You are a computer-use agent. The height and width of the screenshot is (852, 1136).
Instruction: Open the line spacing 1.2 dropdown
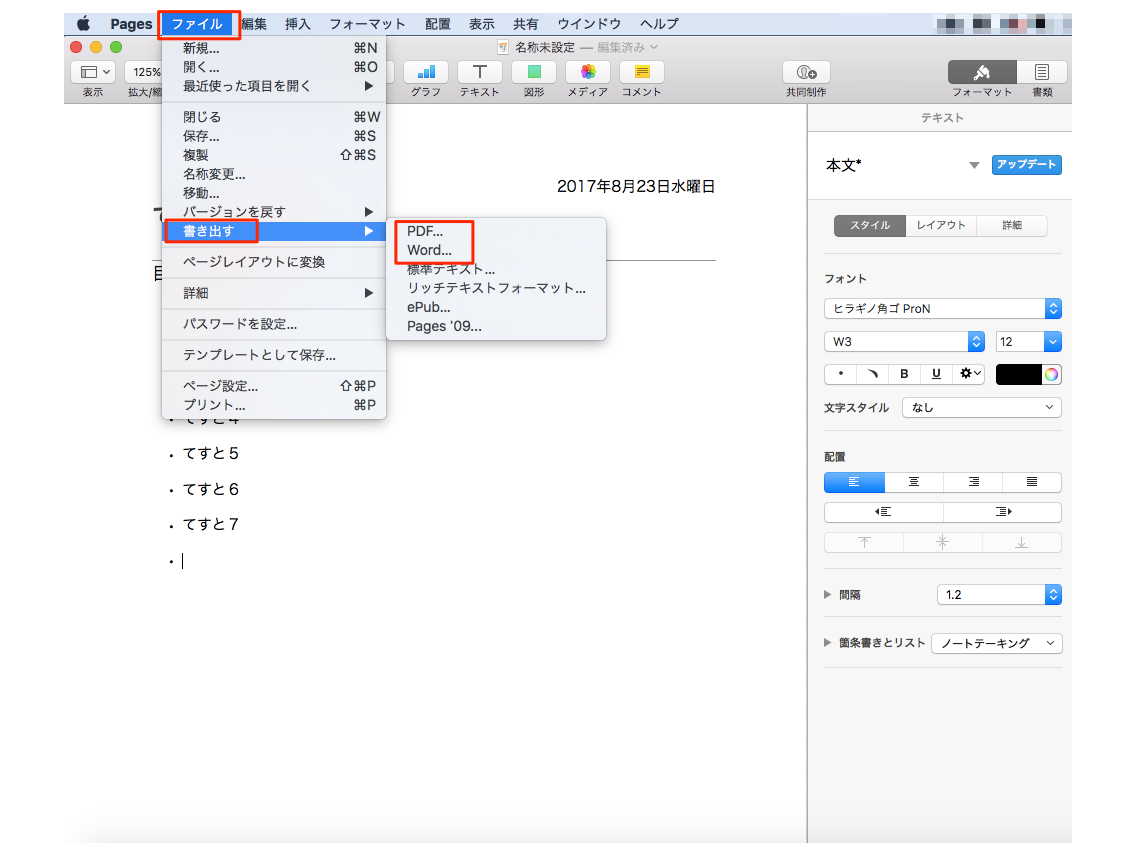click(1053, 595)
